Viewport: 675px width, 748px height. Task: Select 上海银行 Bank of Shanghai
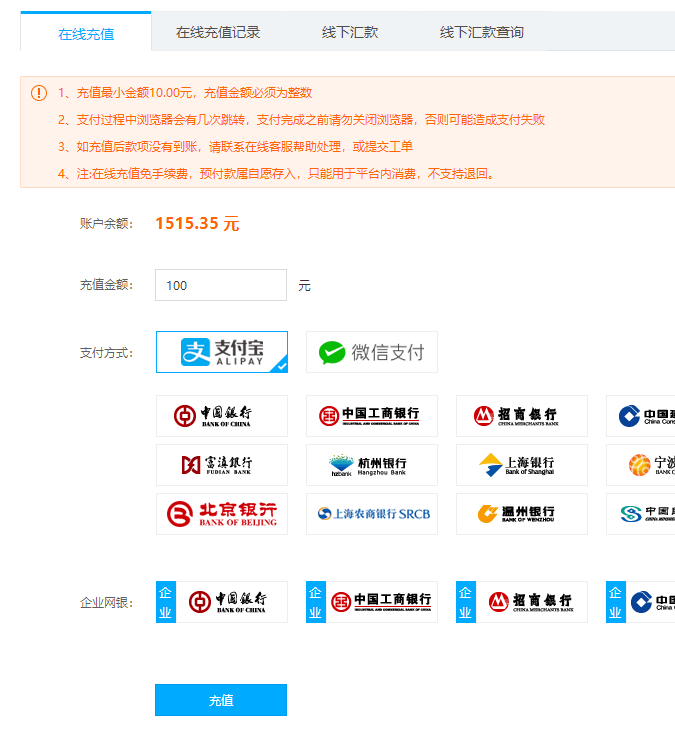[522, 465]
